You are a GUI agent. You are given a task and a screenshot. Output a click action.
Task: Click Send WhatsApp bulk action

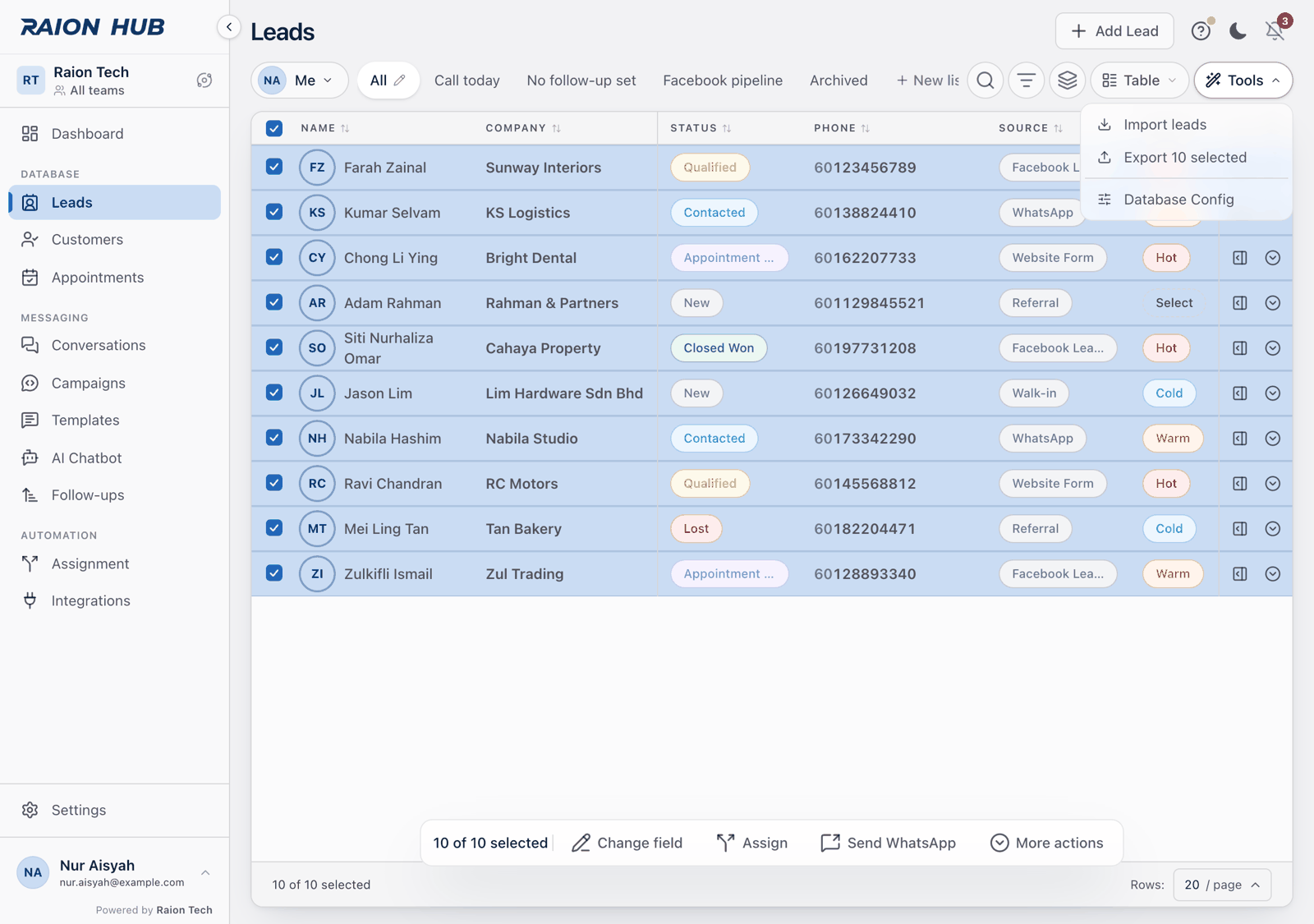point(889,843)
